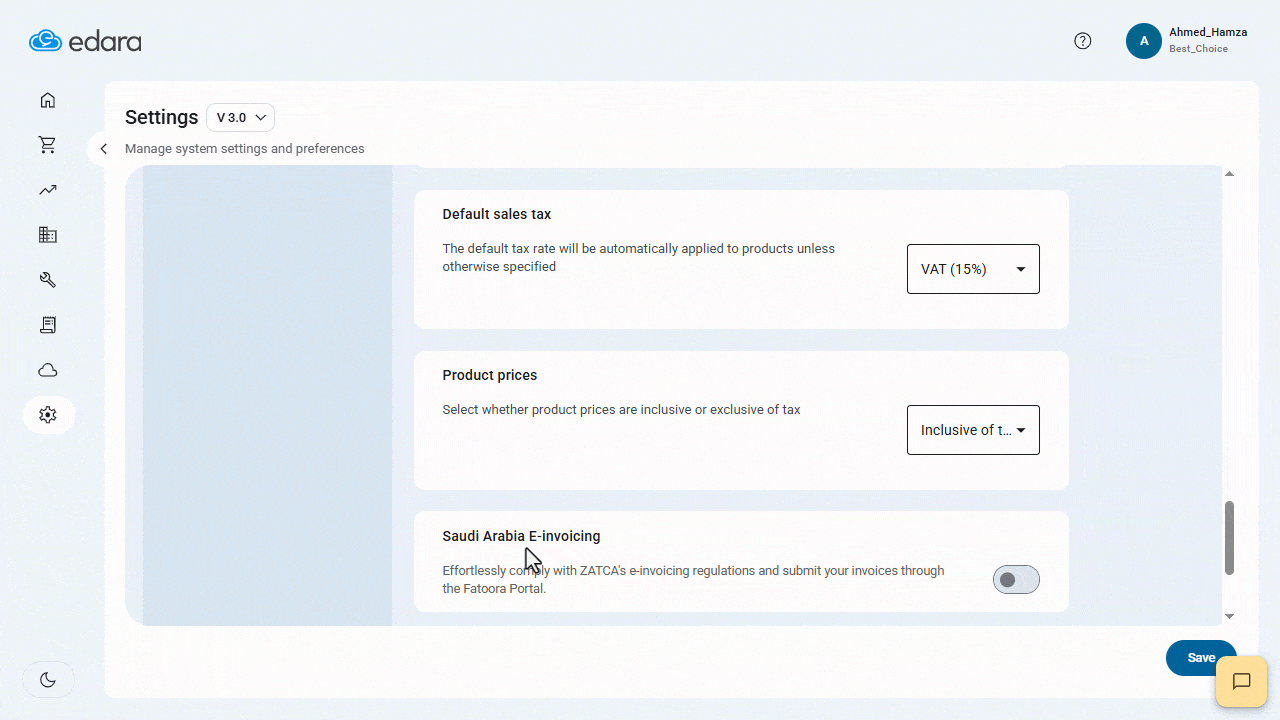This screenshot has width=1280, height=720.
Task: Click the Product prices heading
Action: tap(490, 375)
